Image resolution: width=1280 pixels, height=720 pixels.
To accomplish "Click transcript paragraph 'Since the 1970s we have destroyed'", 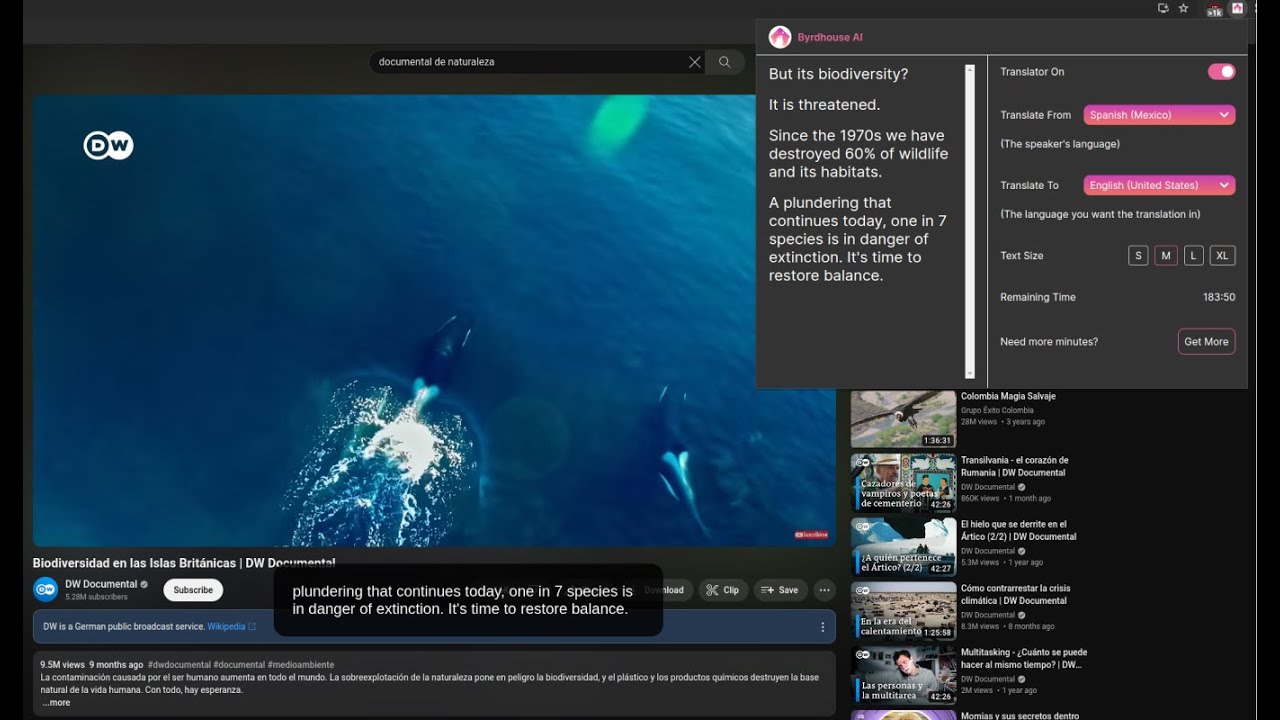I will (x=858, y=154).
